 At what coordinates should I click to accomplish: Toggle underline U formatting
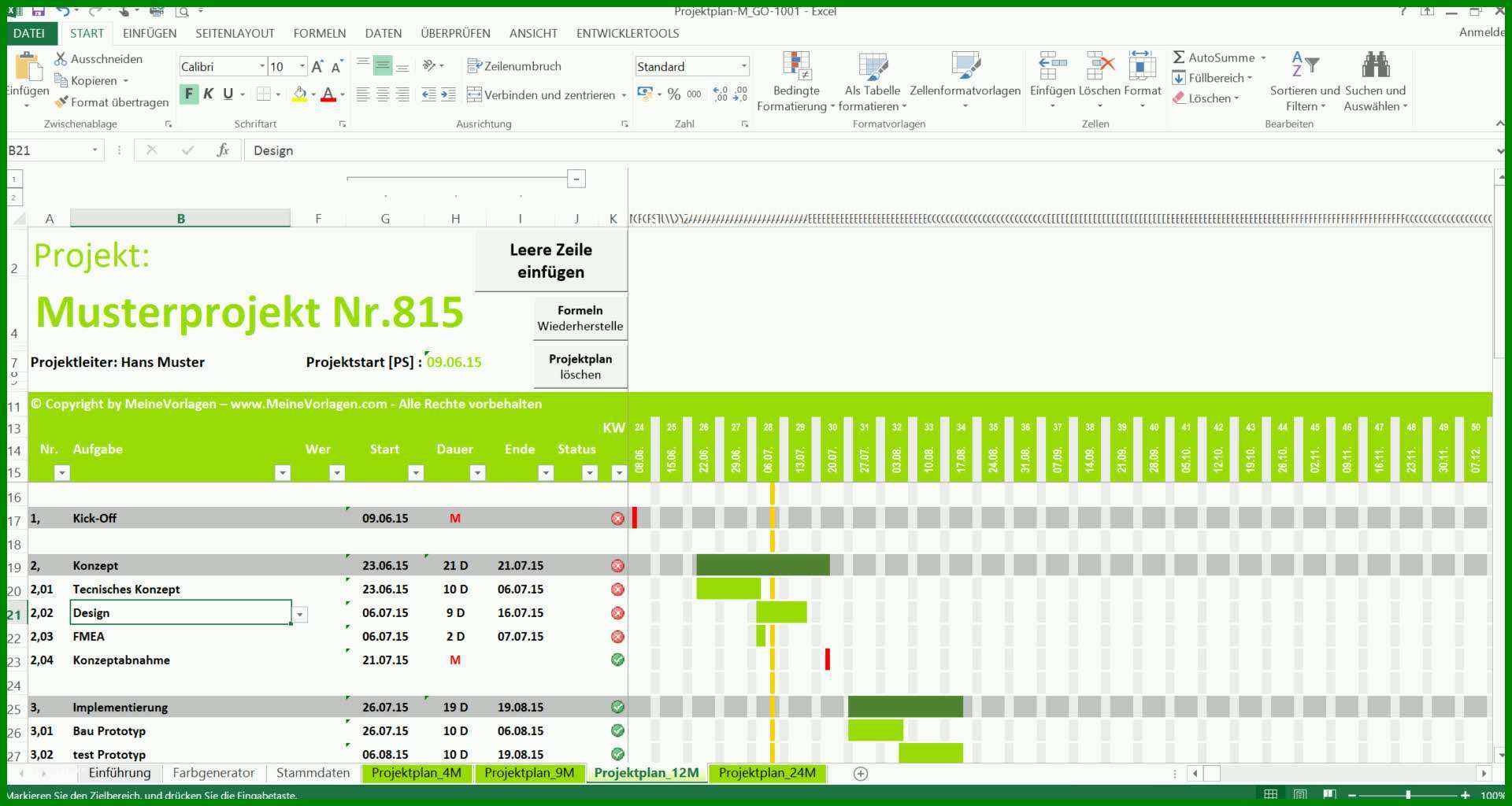click(228, 94)
